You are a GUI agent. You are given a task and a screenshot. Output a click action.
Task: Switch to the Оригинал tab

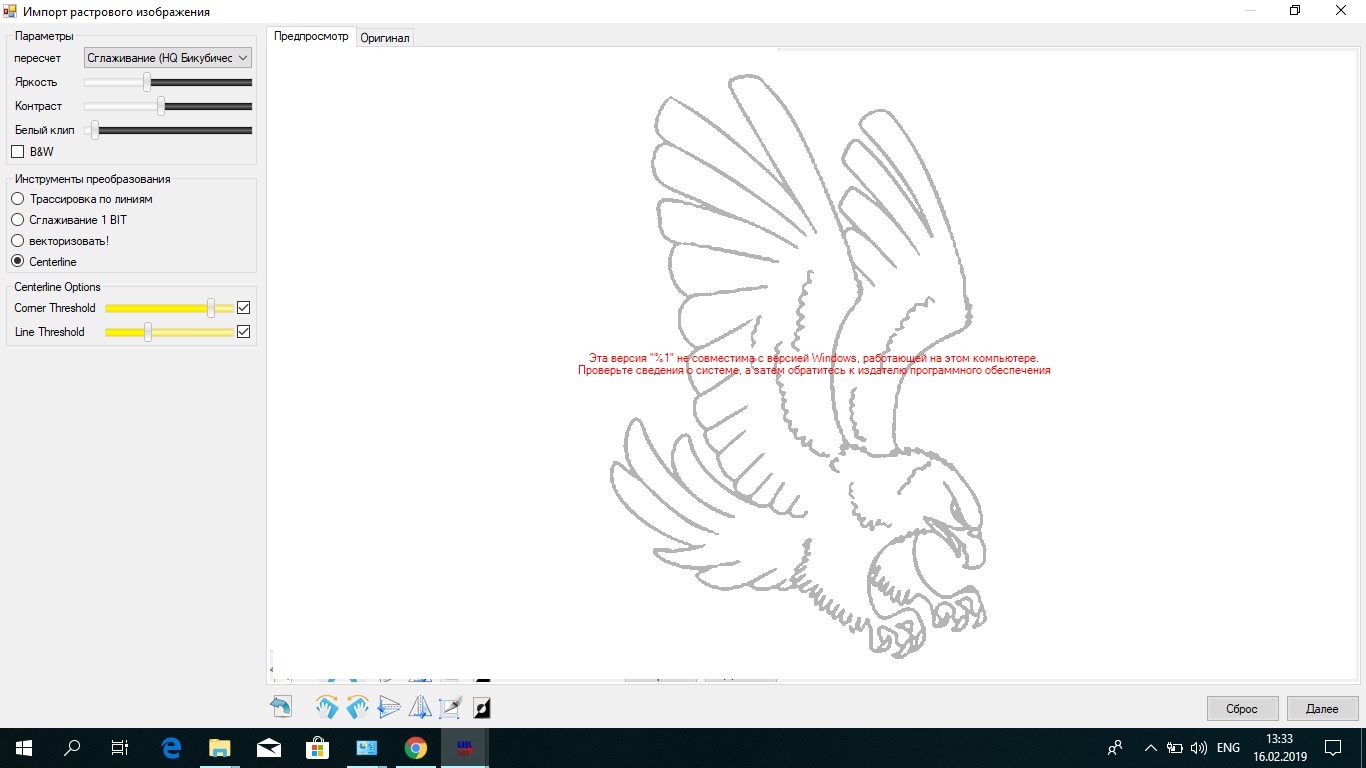(385, 36)
